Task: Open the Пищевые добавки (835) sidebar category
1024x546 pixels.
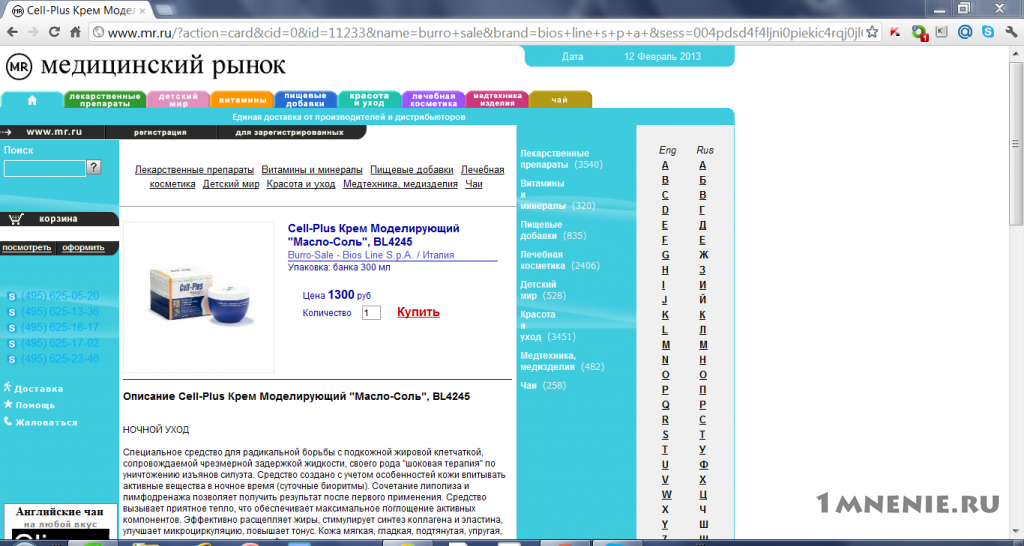Action: tap(553, 231)
